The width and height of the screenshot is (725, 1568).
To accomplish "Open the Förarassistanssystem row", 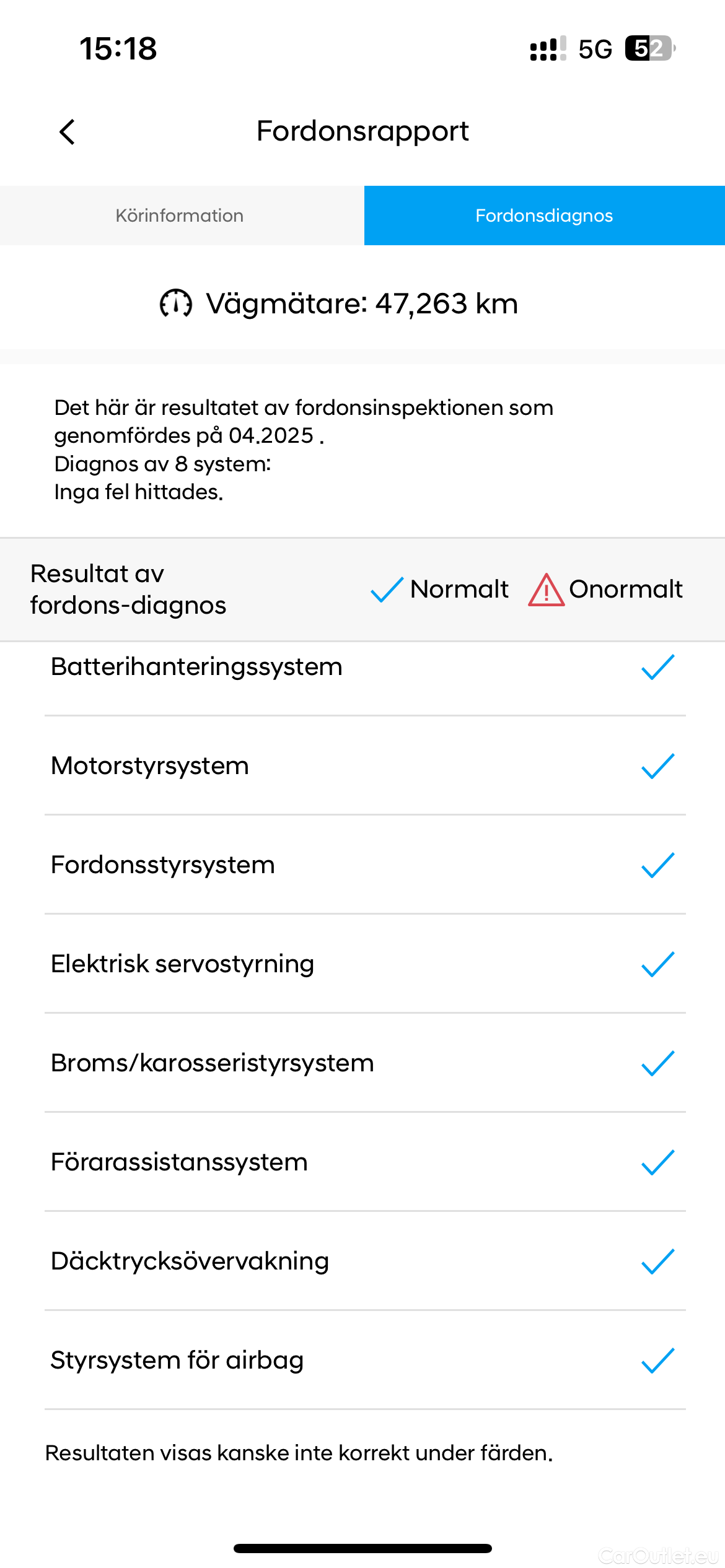I will 365,1162.
